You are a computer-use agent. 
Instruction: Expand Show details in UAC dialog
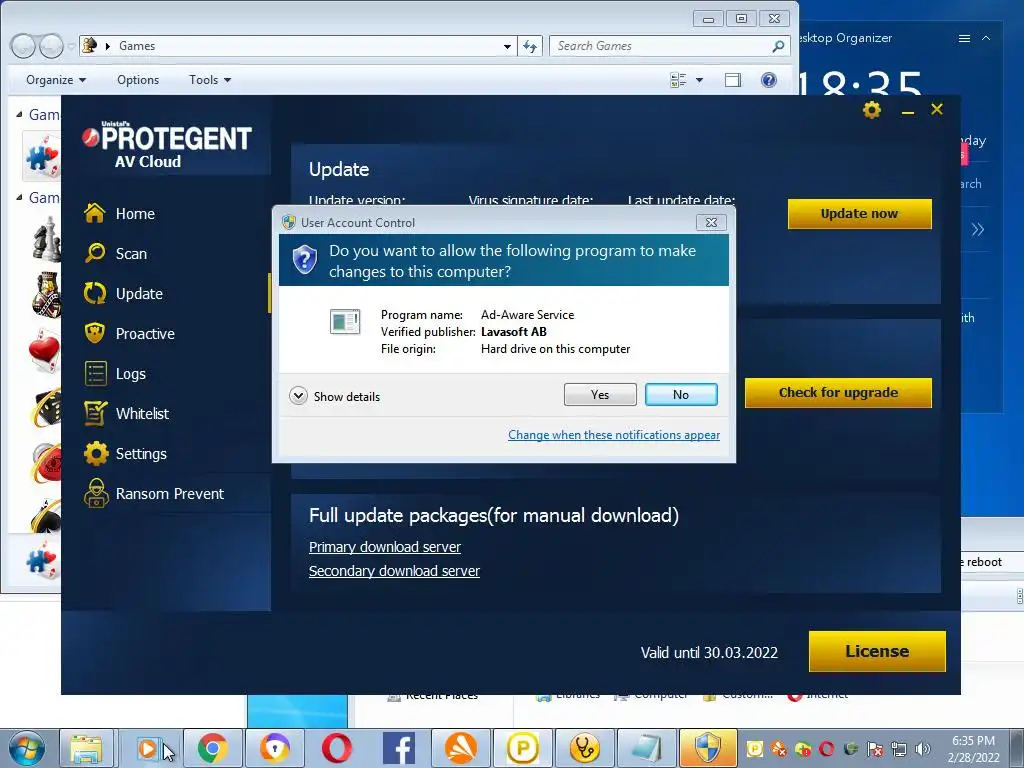[x=334, y=396]
